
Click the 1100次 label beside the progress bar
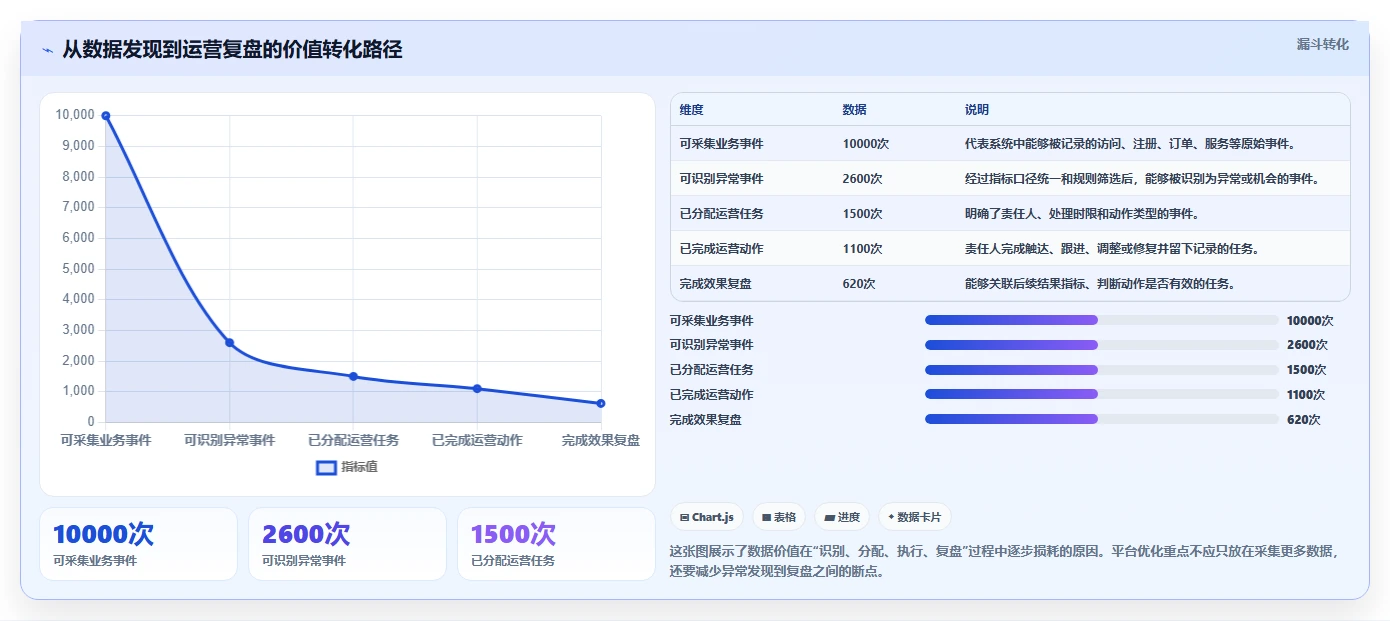[1306, 395]
